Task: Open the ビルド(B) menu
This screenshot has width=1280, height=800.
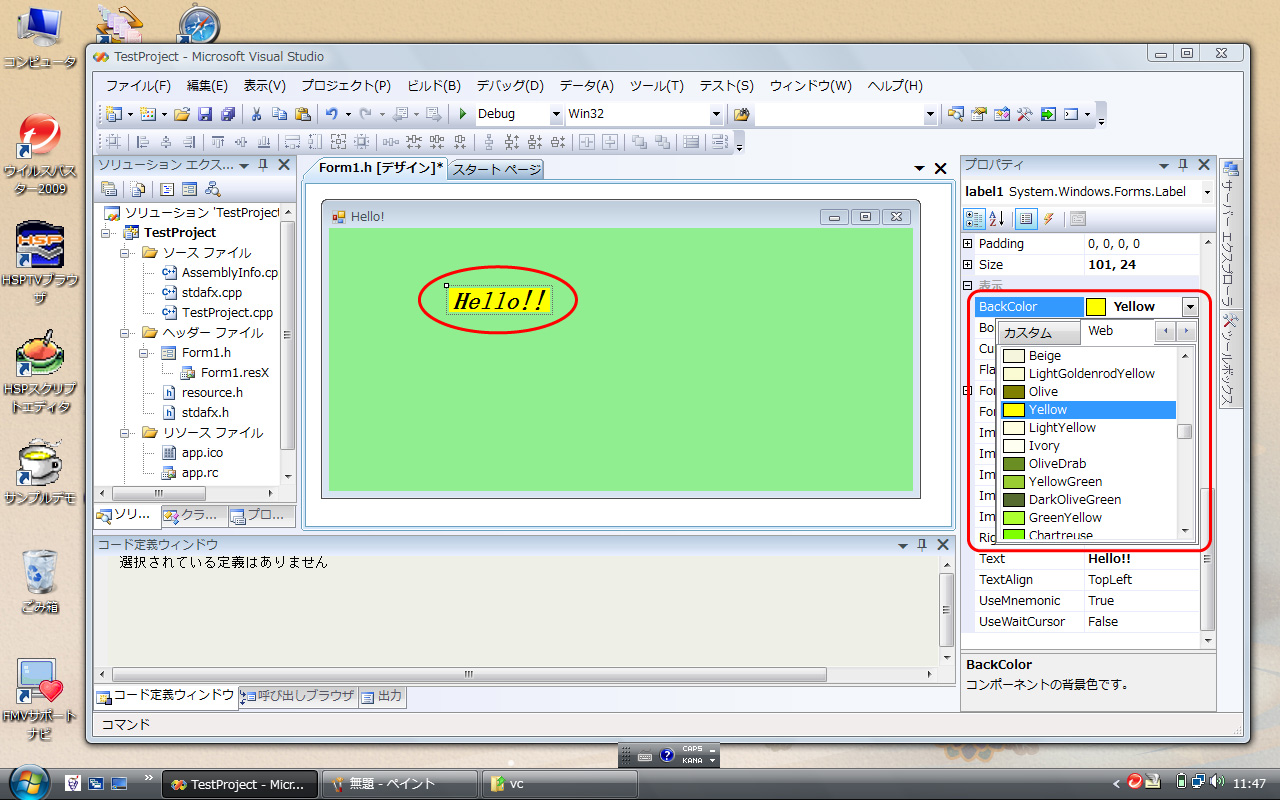Action: 434,86
